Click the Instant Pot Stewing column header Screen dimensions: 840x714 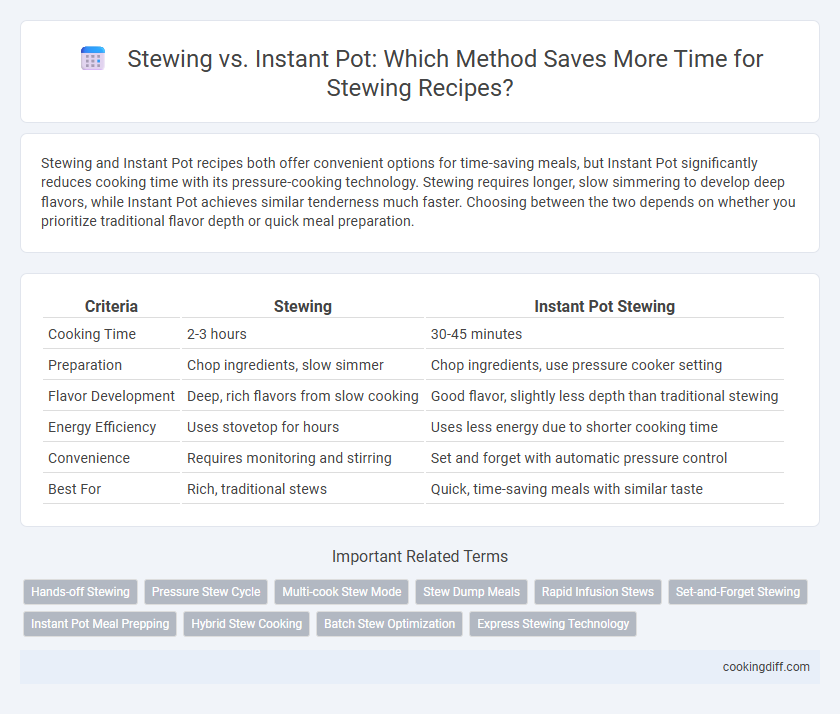click(604, 306)
